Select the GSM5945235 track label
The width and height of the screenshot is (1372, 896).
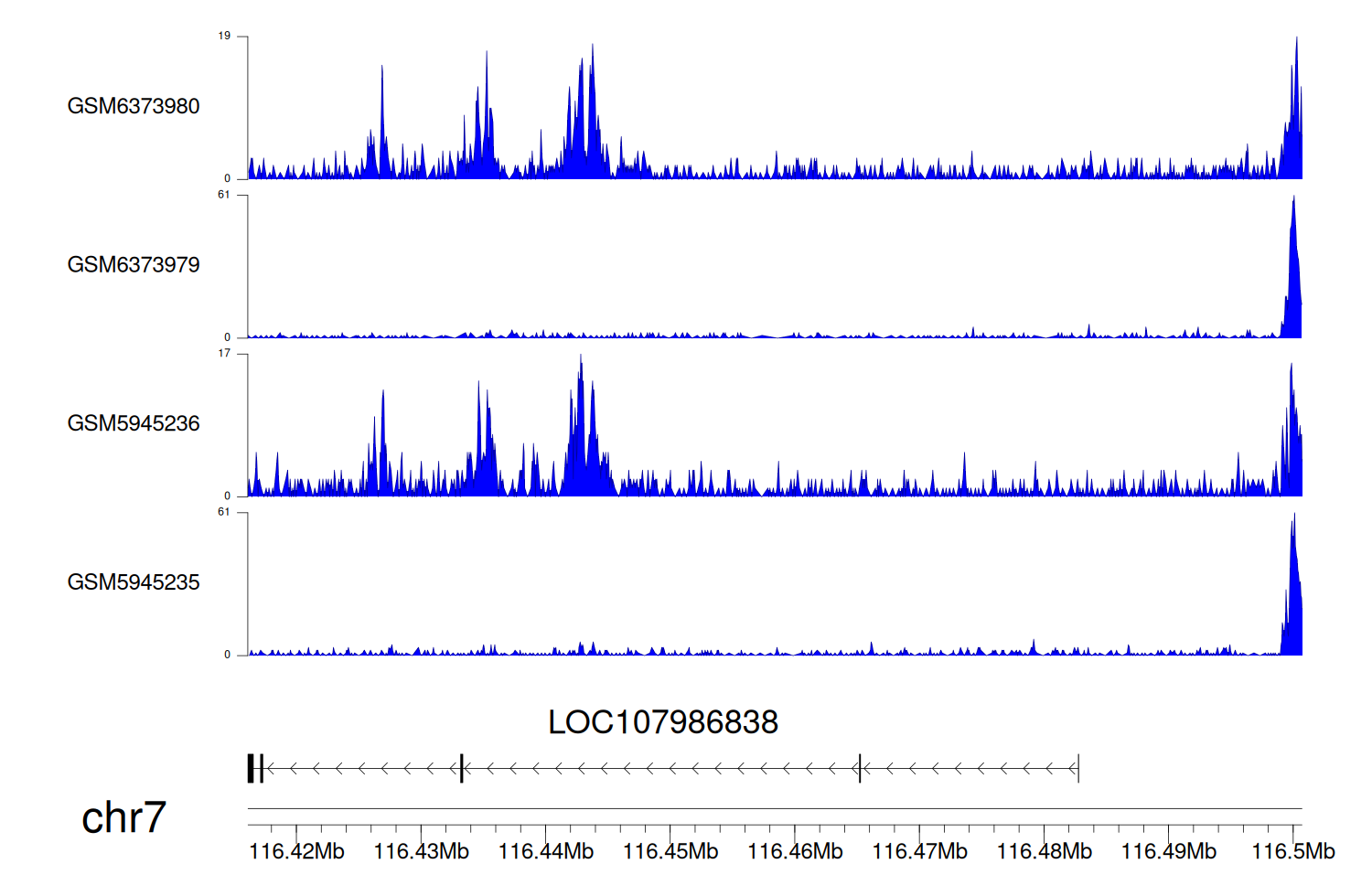(134, 582)
